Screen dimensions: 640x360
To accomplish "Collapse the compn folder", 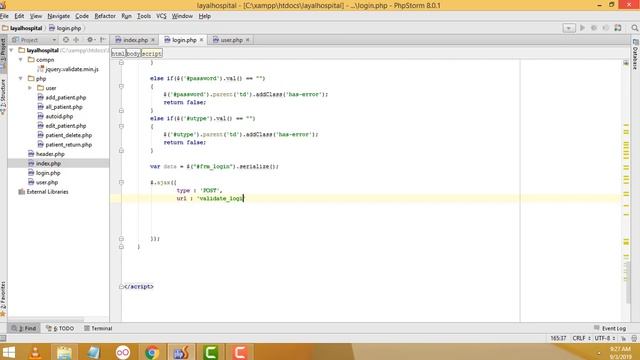I will (x=21, y=60).
